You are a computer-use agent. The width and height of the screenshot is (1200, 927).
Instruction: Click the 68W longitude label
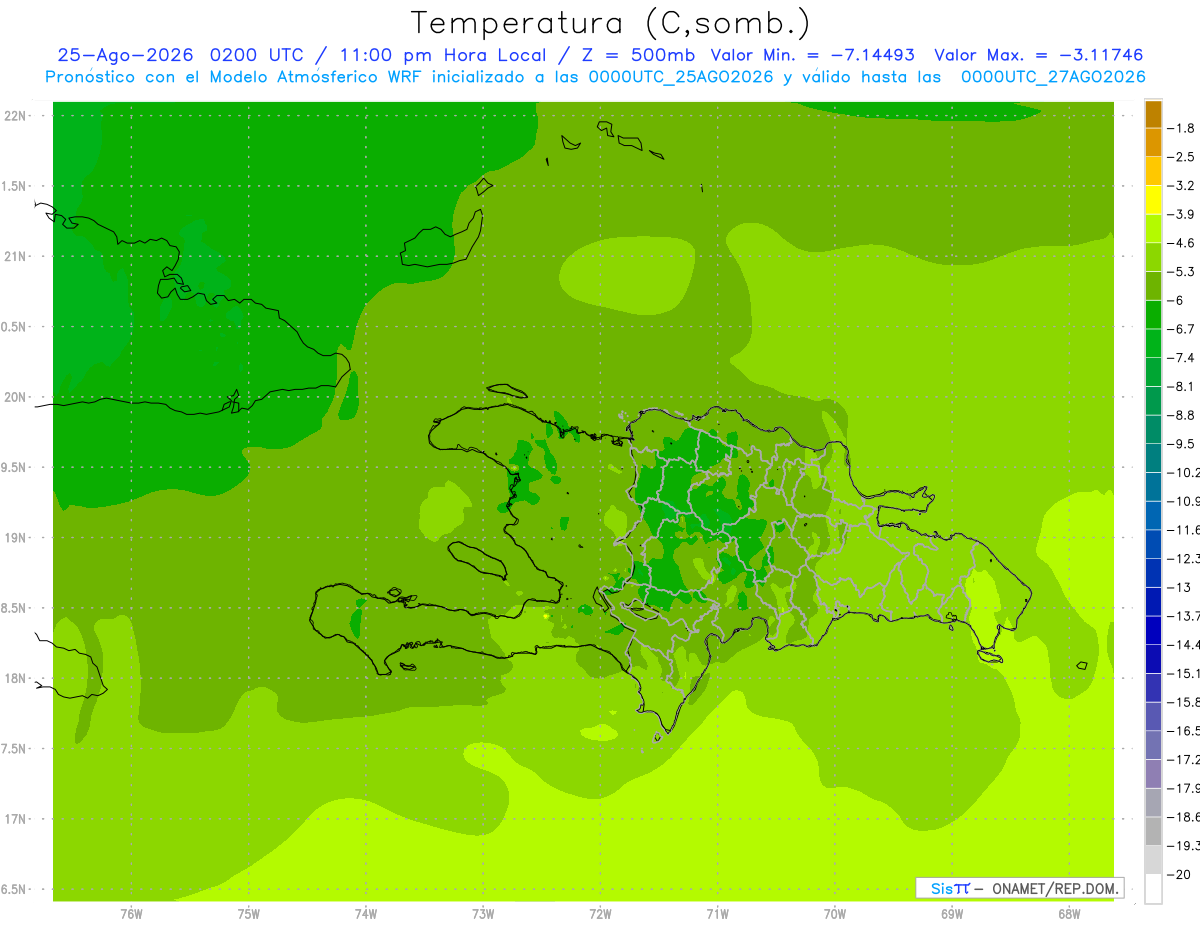click(x=1069, y=914)
